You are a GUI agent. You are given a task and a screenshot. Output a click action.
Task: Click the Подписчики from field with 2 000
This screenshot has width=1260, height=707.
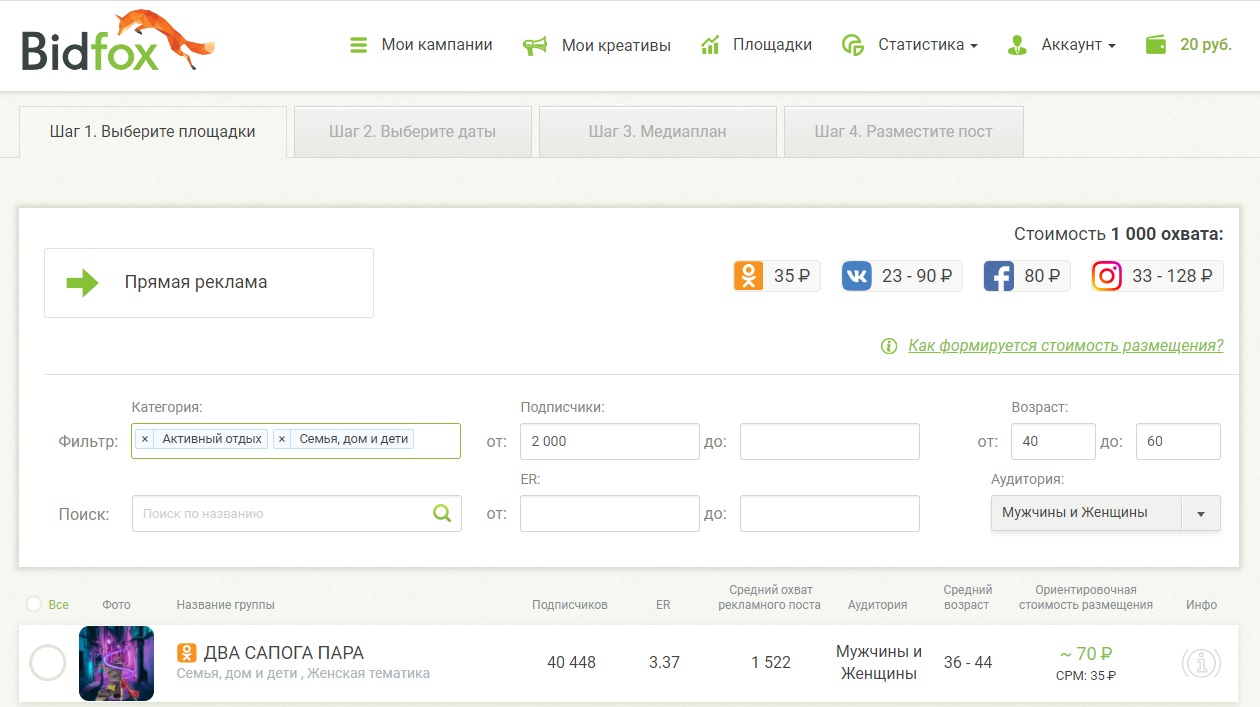tap(610, 441)
